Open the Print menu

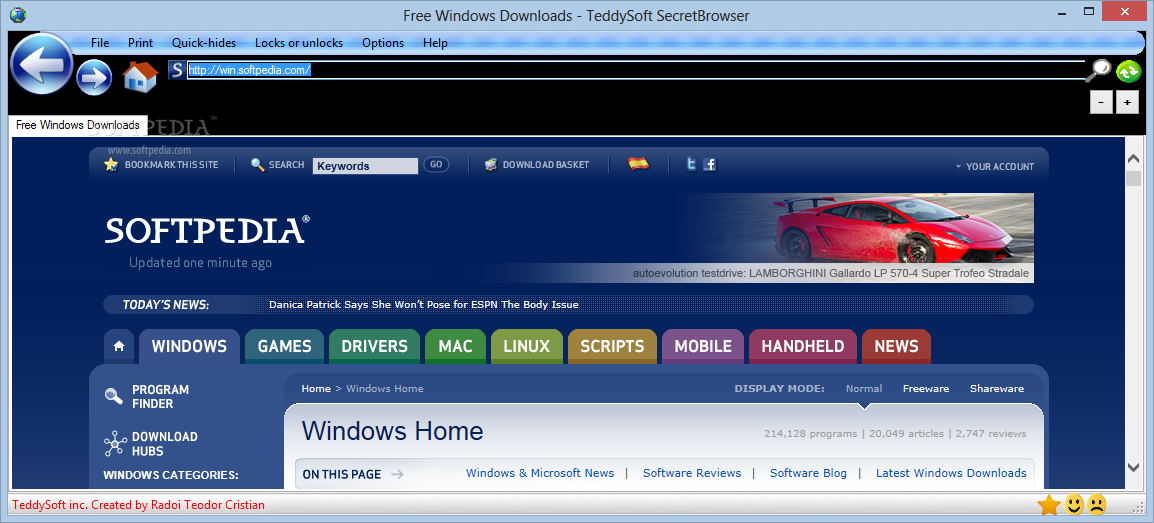point(141,43)
